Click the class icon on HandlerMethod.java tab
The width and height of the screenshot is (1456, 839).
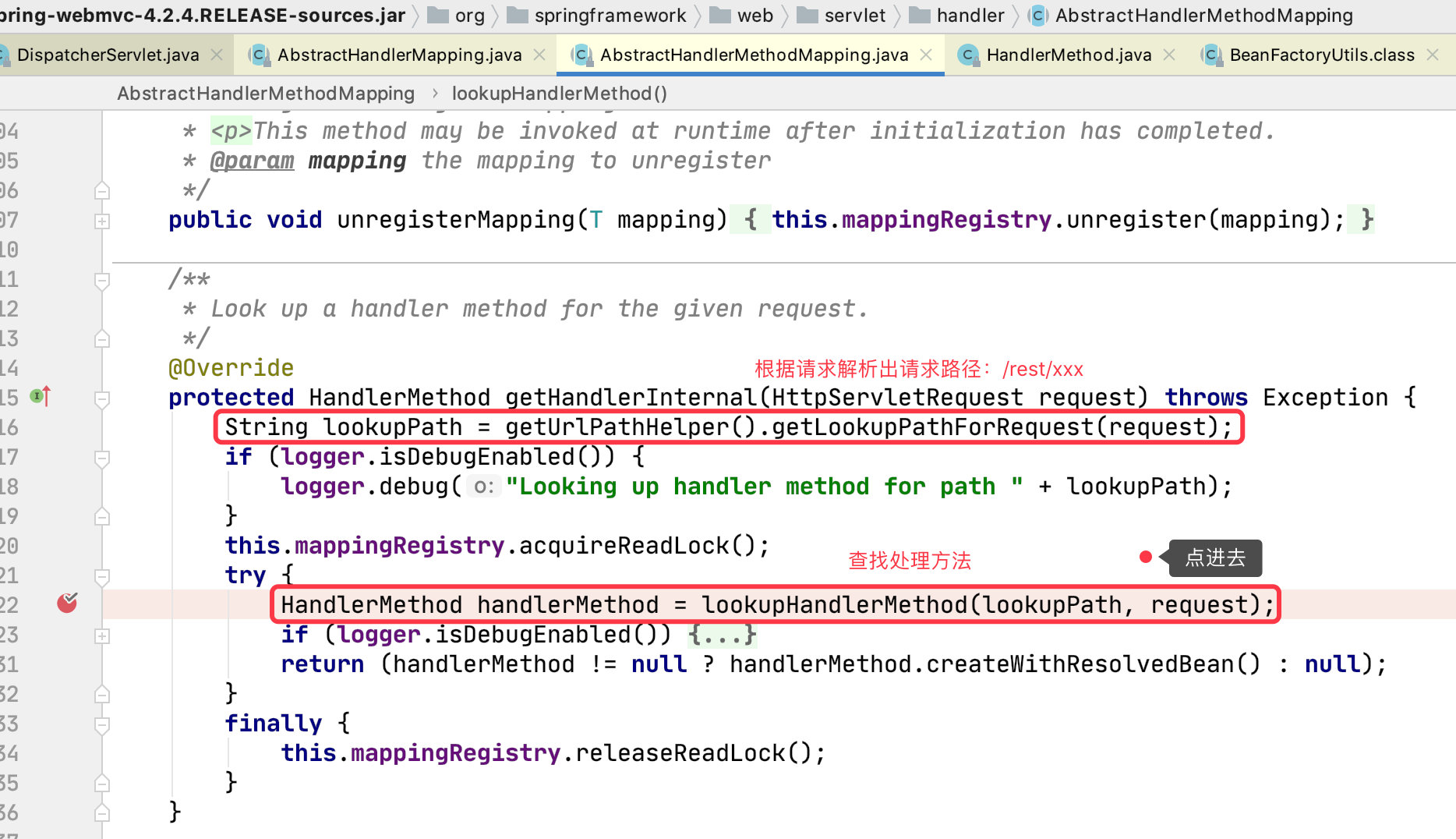point(968,55)
